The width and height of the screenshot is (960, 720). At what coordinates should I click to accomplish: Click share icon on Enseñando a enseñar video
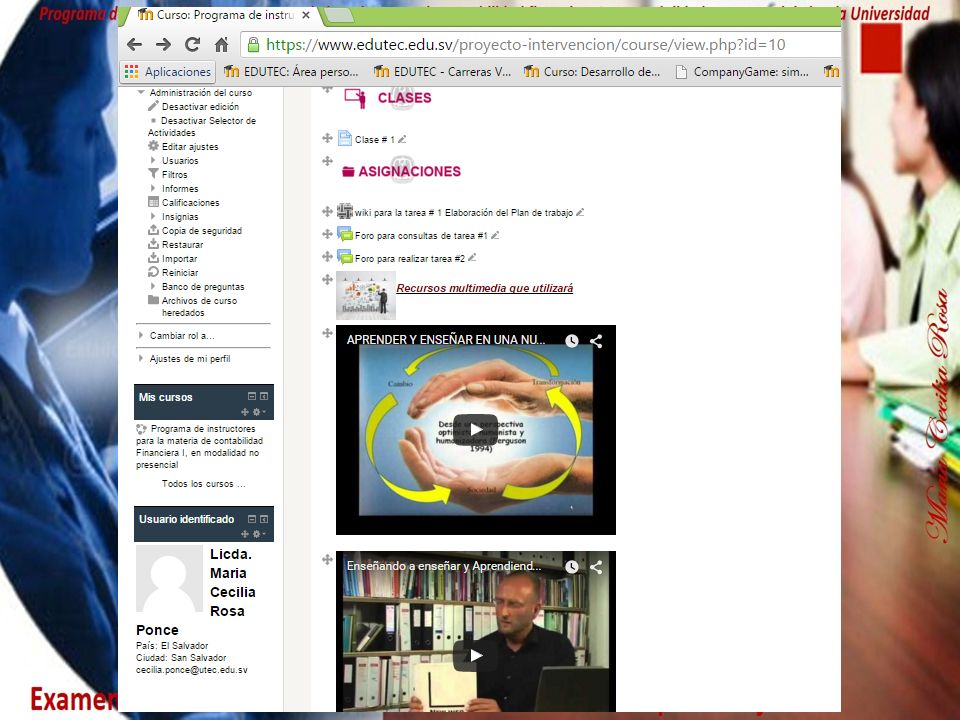pos(596,567)
